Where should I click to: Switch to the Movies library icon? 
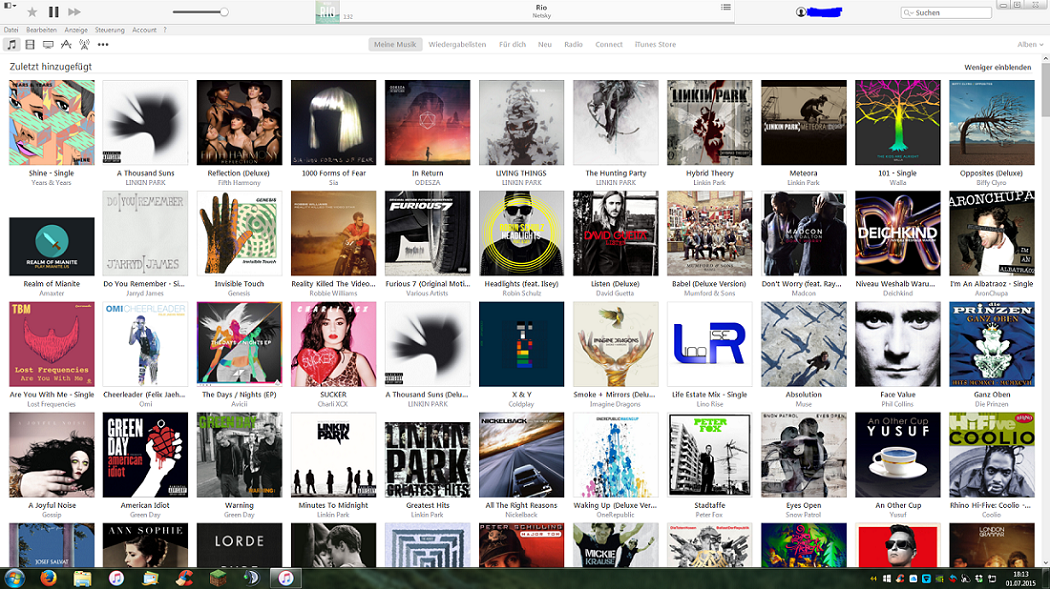click(29, 44)
